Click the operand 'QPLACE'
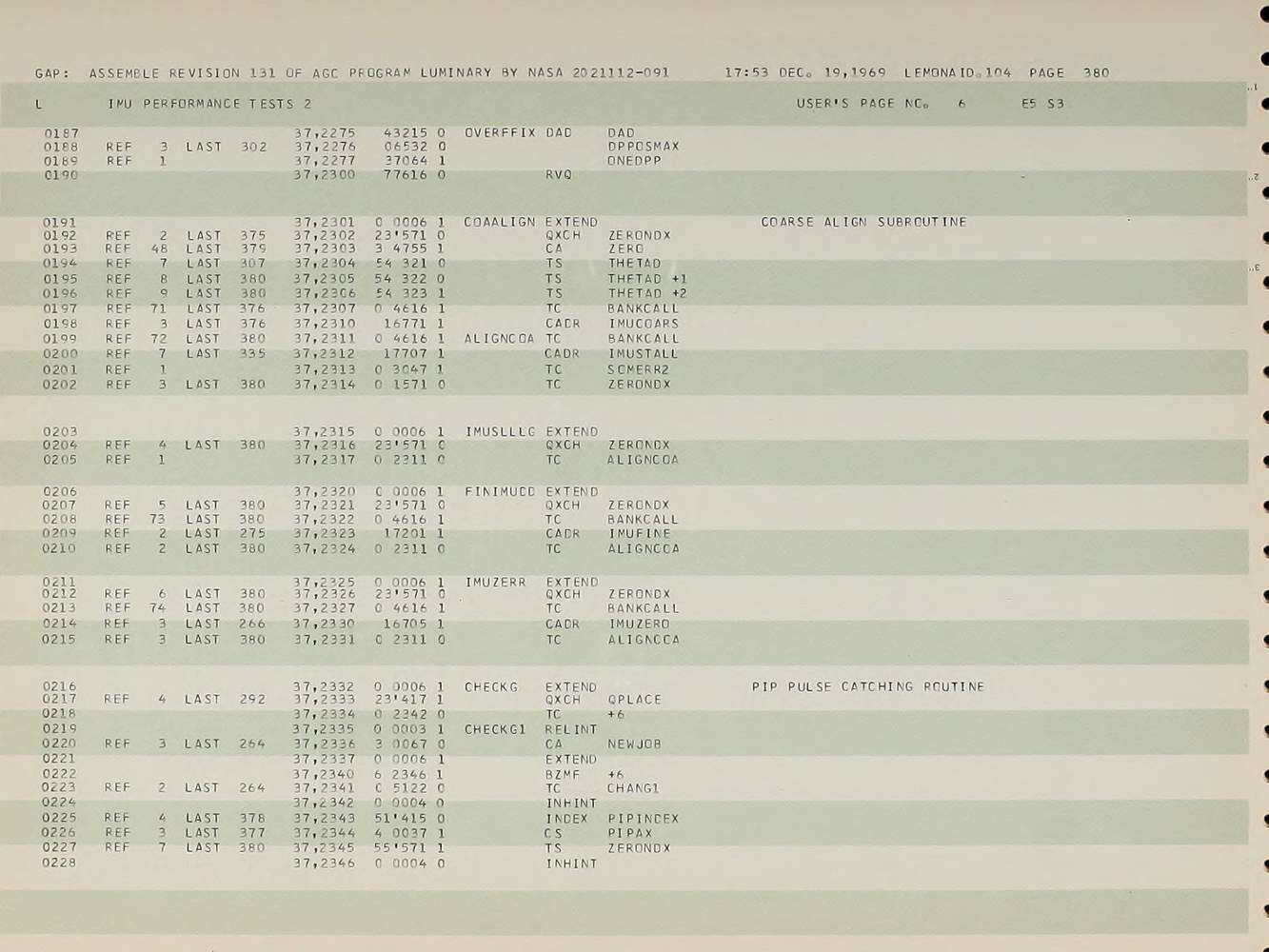 (x=634, y=700)
